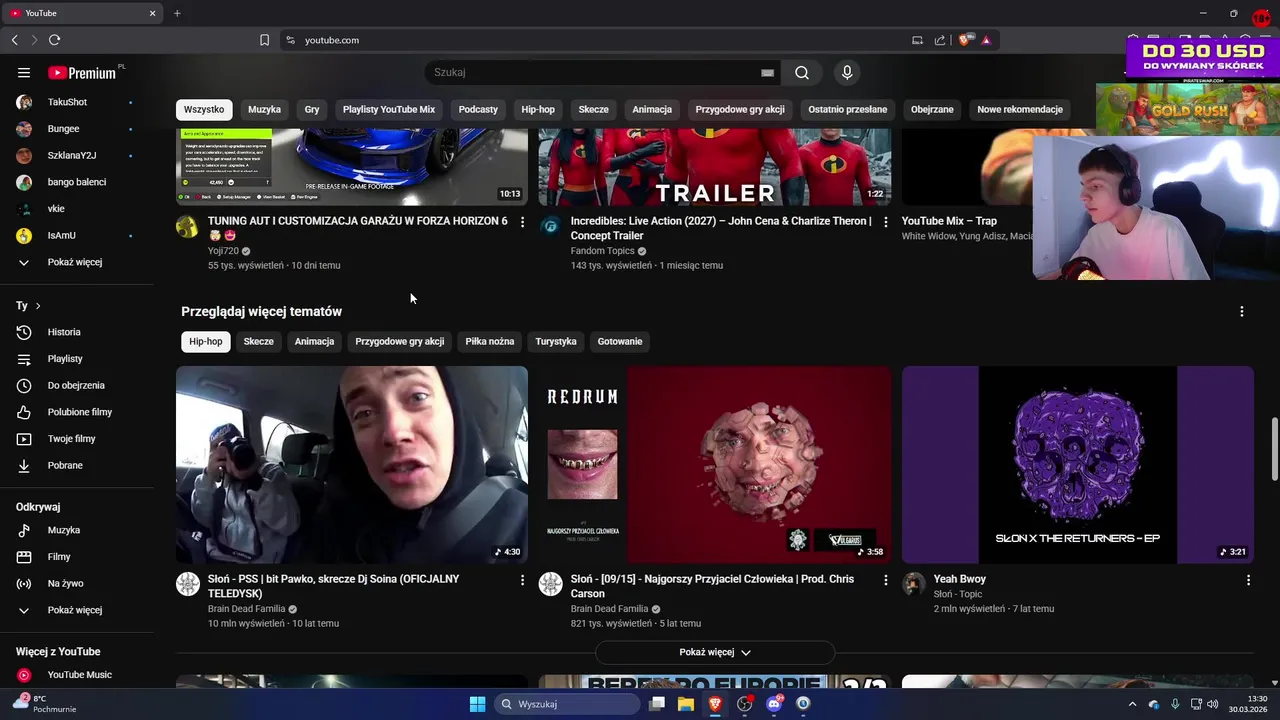Play Słoń x The Returners EP thumbnail
The width and height of the screenshot is (1280, 720).
click(1078, 465)
